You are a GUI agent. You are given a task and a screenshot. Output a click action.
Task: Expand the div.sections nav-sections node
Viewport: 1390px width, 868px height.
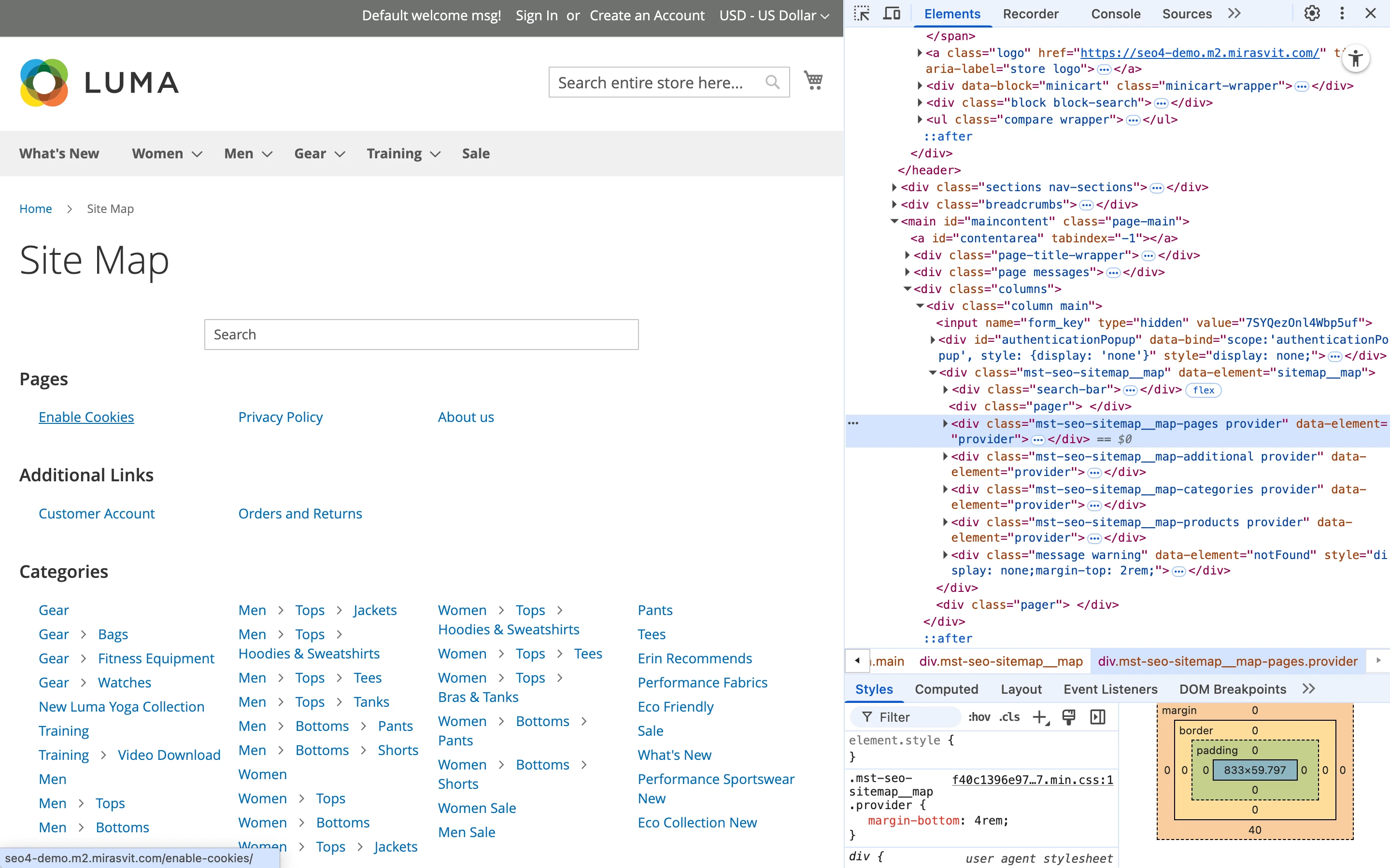(x=894, y=187)
